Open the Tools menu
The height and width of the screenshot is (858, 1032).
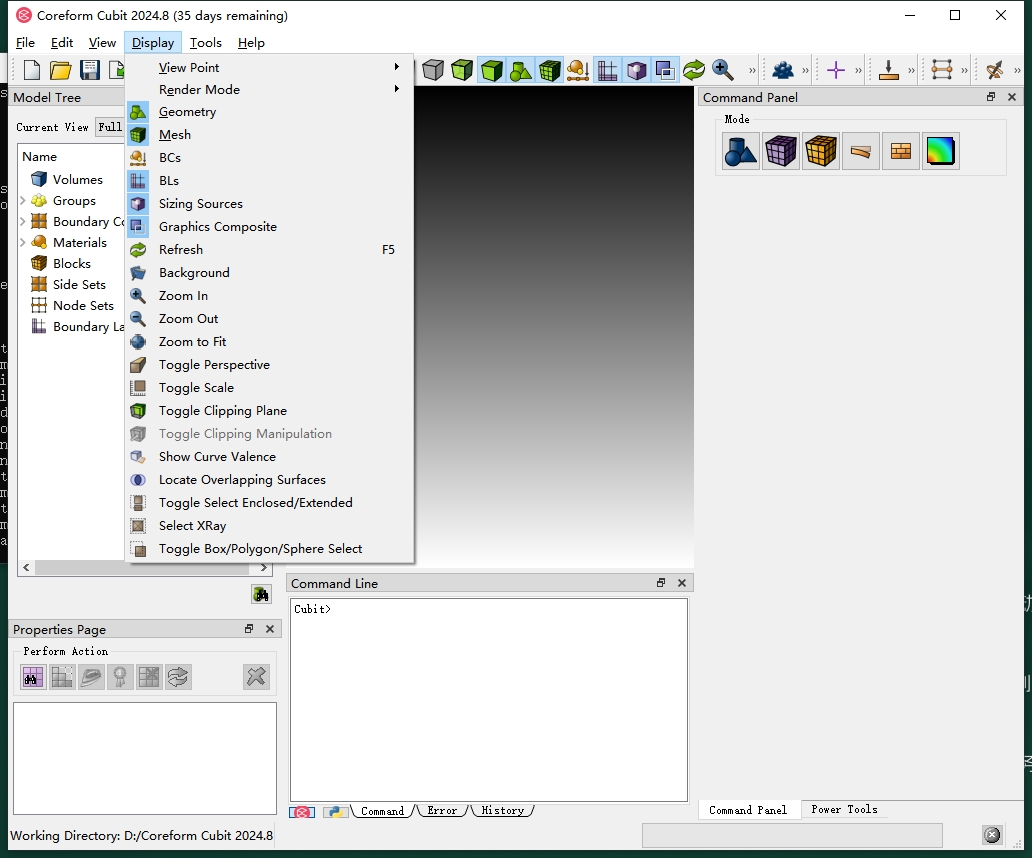[x=206, y=43]
